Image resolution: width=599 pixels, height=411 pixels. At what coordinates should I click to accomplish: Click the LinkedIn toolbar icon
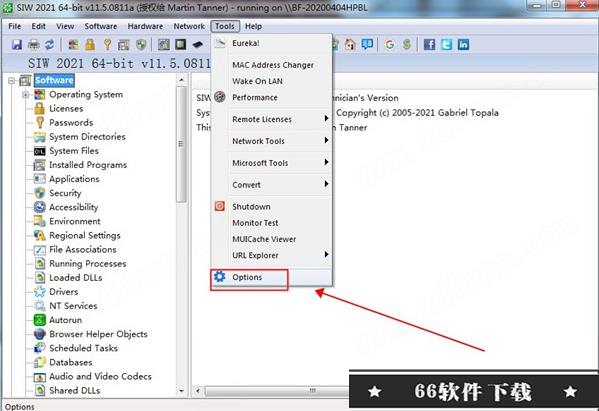pyautogui.click(x=463, y=45)
